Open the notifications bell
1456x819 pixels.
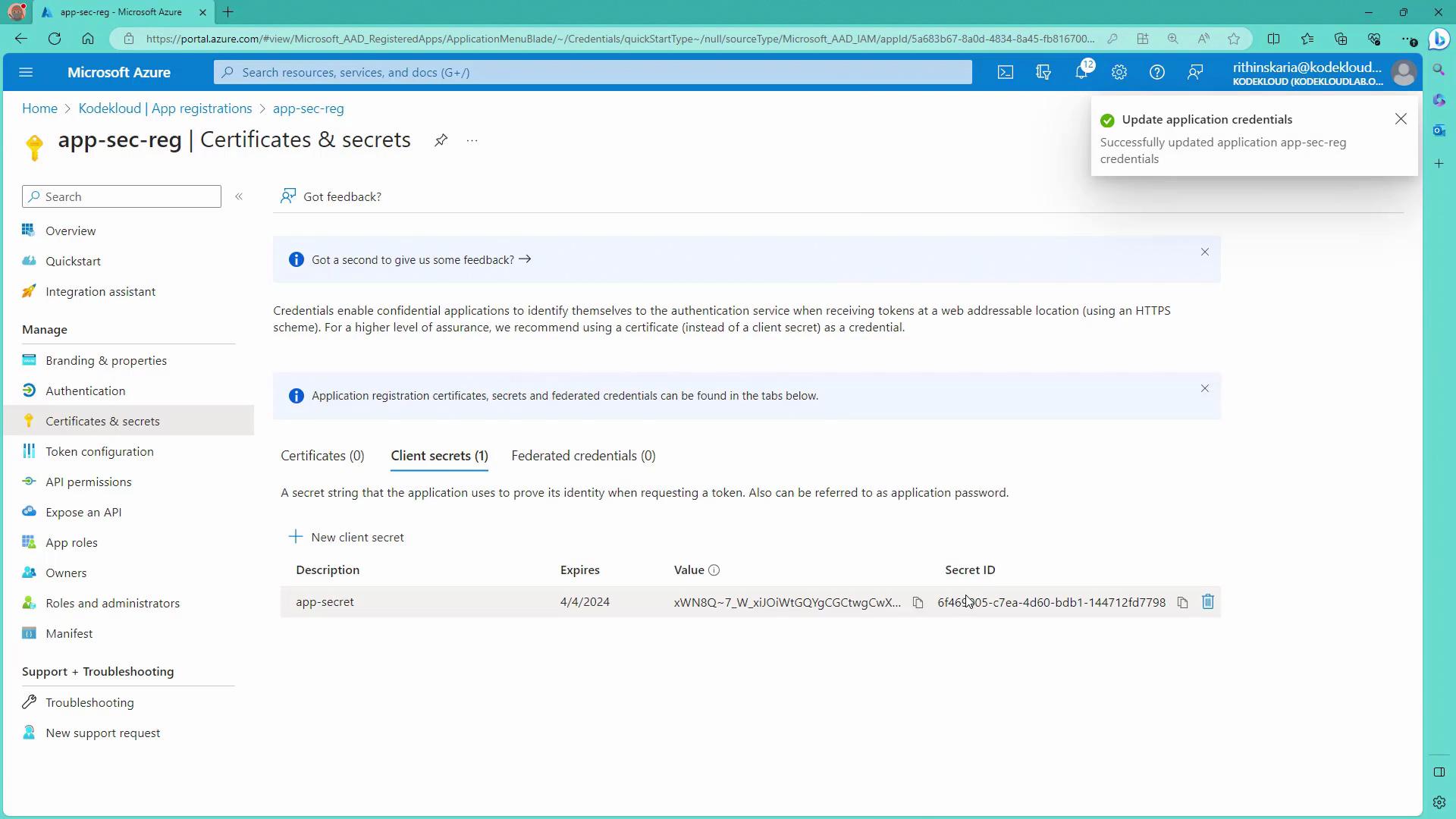tap(1081, 72)
